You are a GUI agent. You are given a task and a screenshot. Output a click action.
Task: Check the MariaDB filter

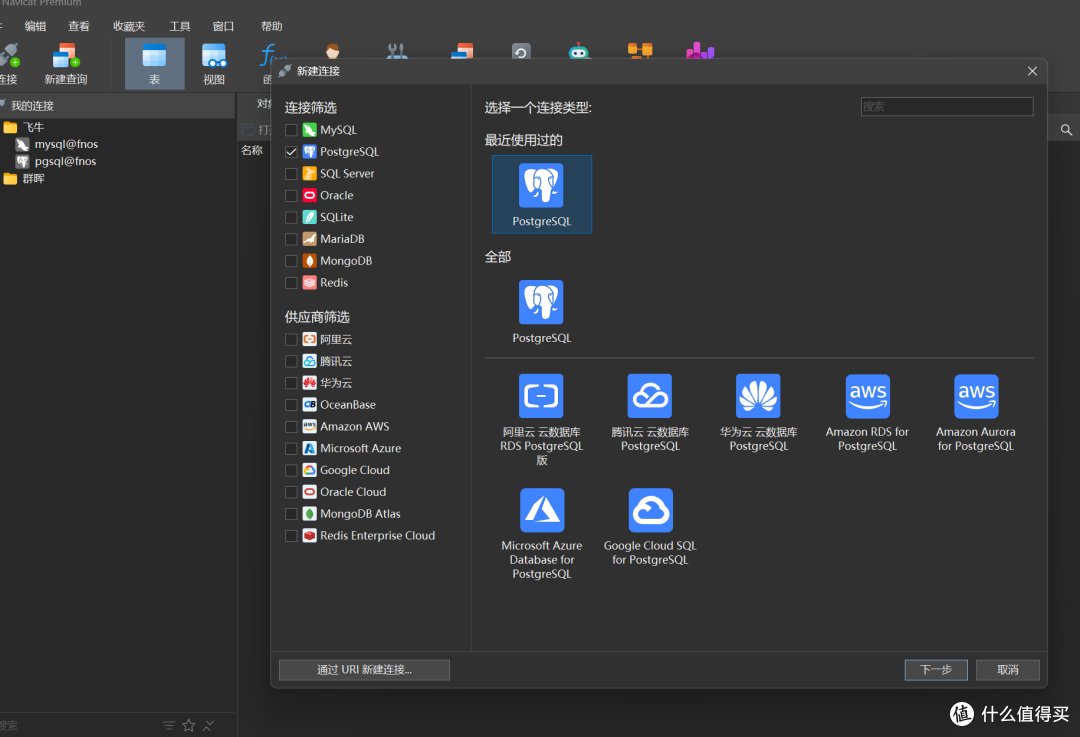click(x=291, y=239)
